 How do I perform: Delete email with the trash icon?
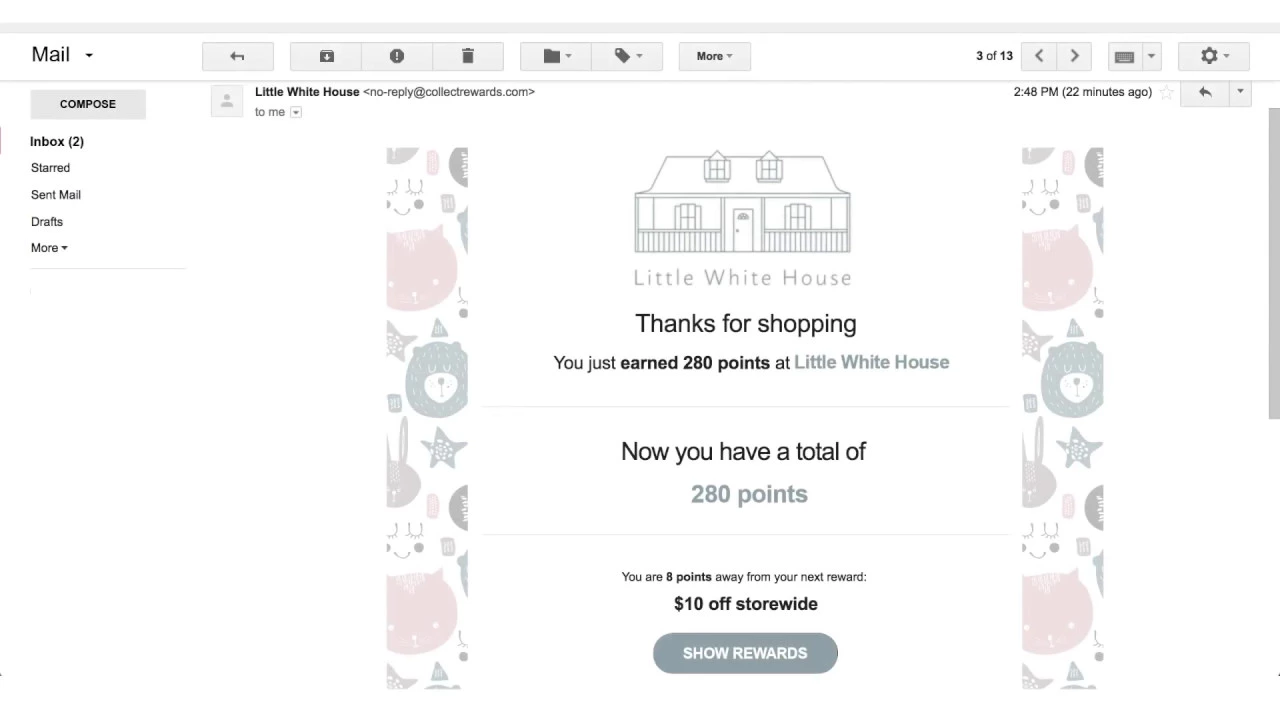tap(468, 56)
